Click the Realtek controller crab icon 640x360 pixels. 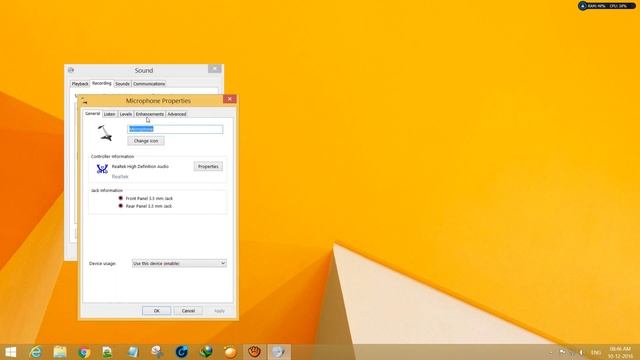[102, 168]
